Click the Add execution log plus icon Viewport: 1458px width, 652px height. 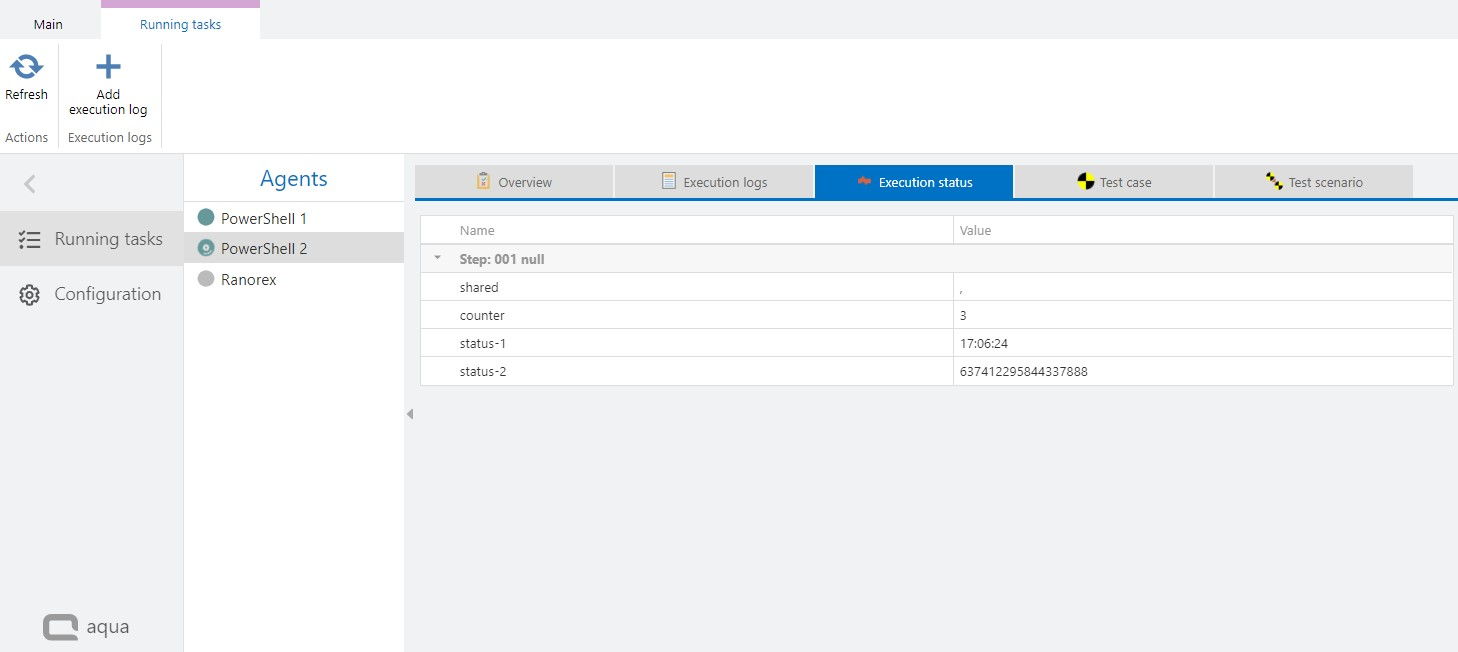pyautogui.click(x=108, y=68)
